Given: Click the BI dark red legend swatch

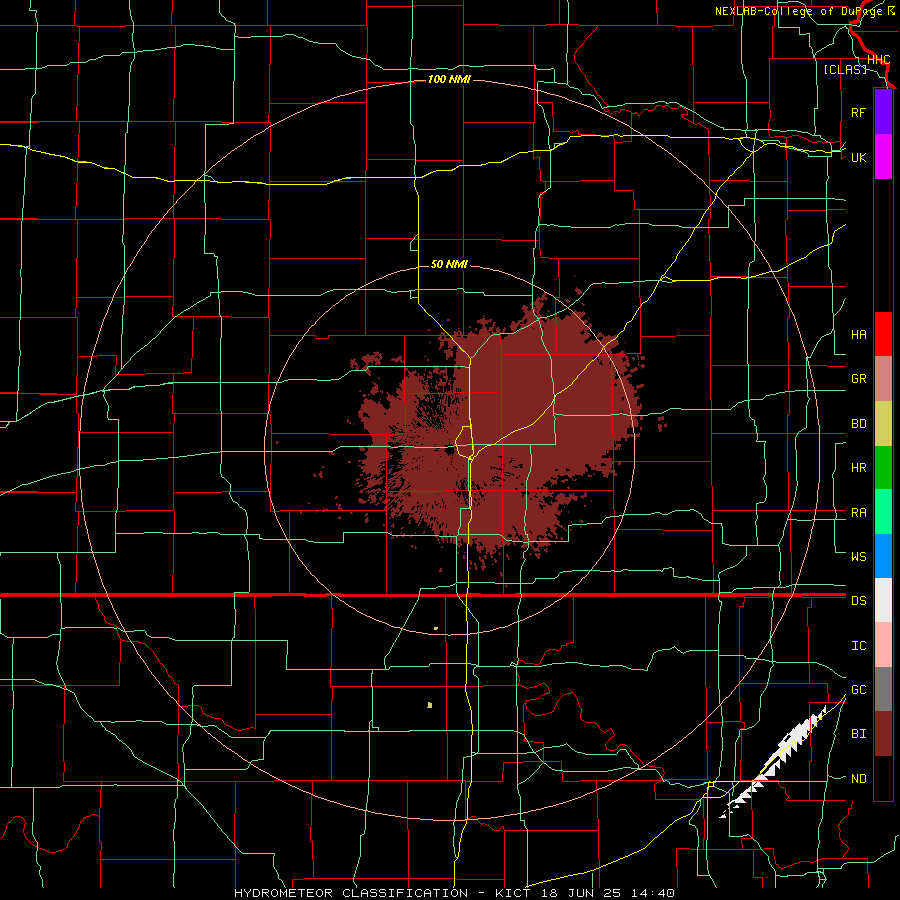Looking at the screenshot, I should (x=883, y=734).
